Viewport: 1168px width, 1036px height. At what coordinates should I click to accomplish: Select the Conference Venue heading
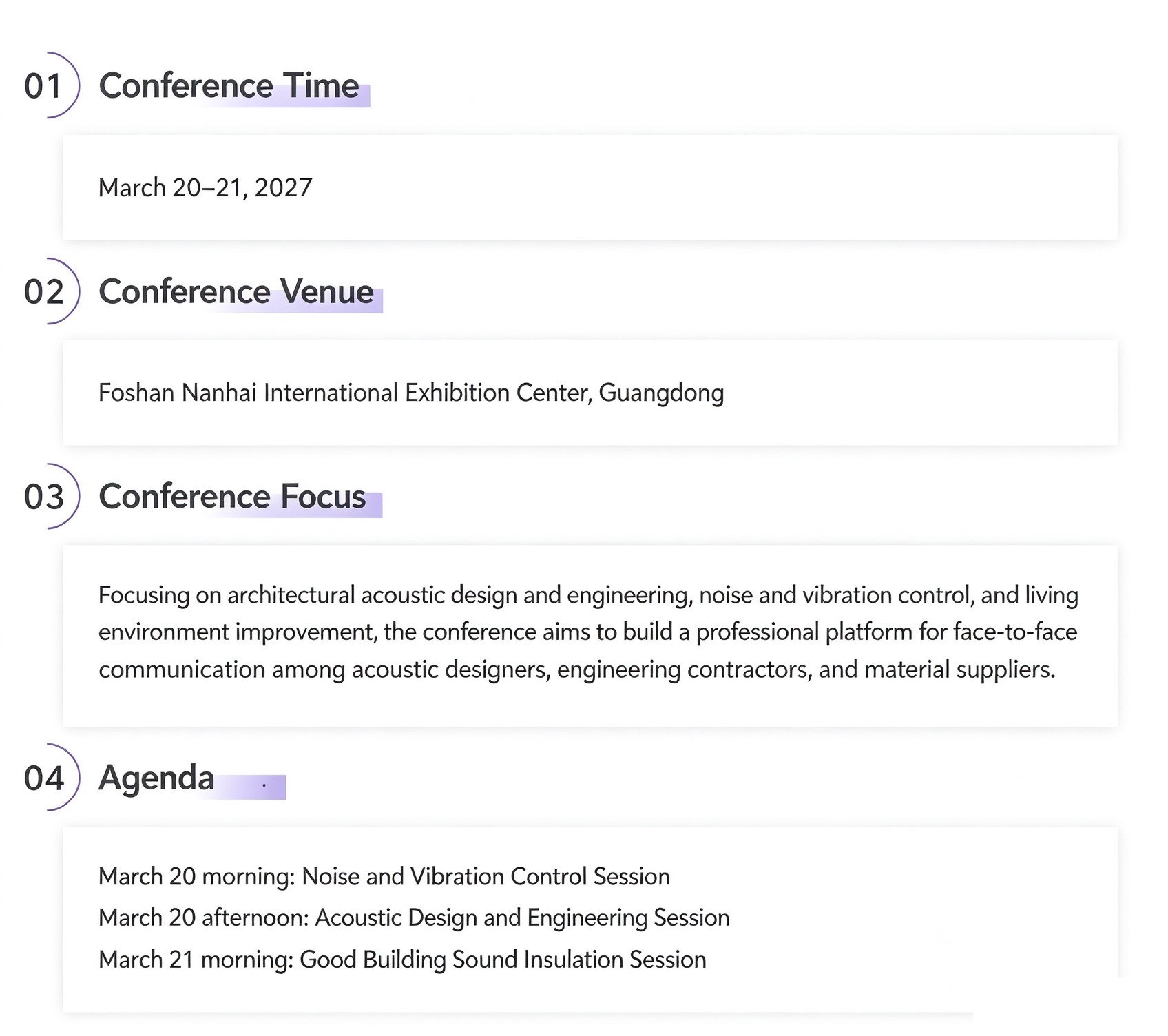tap(236, 291)
